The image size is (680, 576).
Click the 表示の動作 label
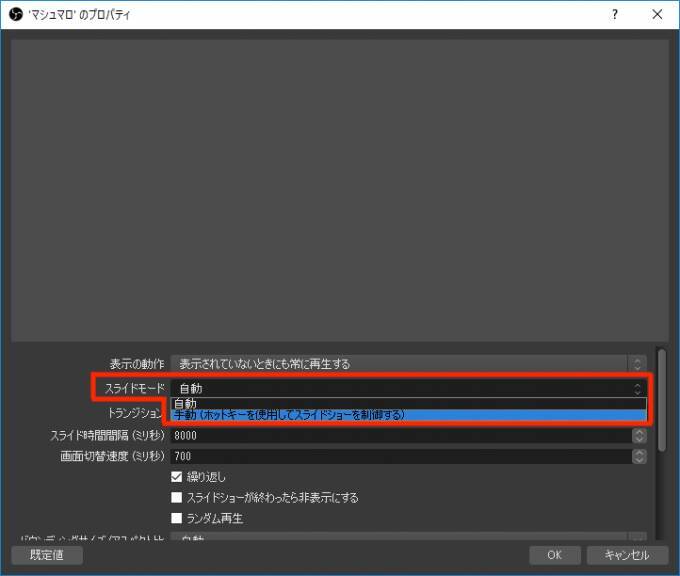click(137, 363)
